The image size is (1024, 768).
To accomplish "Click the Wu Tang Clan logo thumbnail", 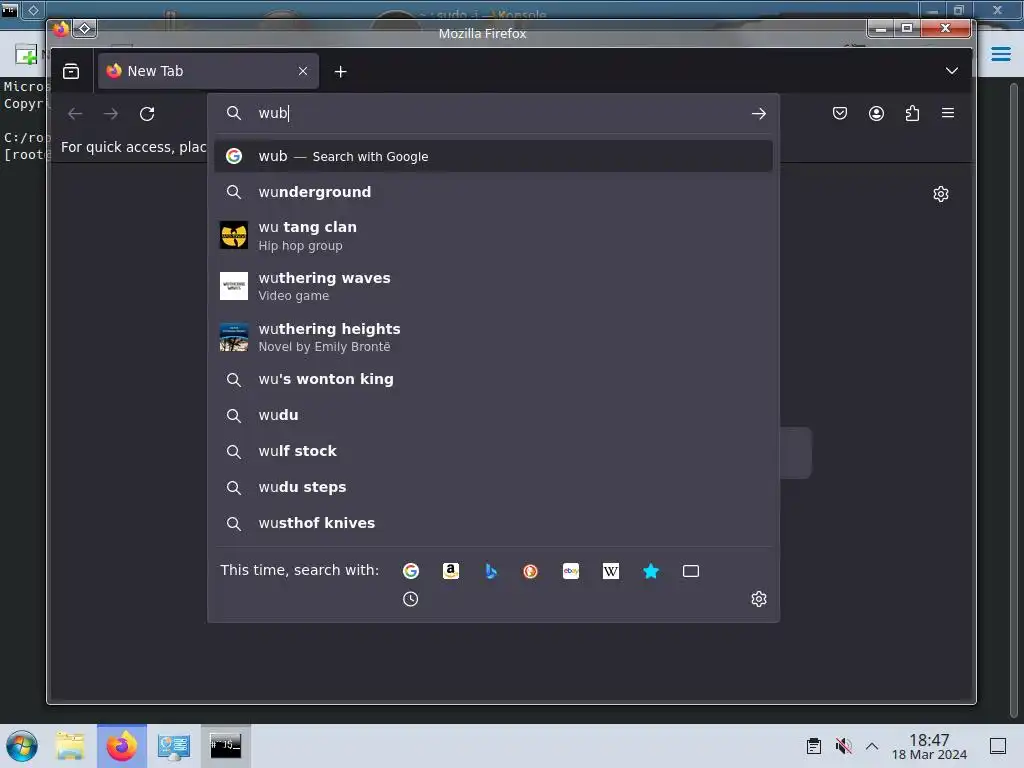I will (234, 235).
